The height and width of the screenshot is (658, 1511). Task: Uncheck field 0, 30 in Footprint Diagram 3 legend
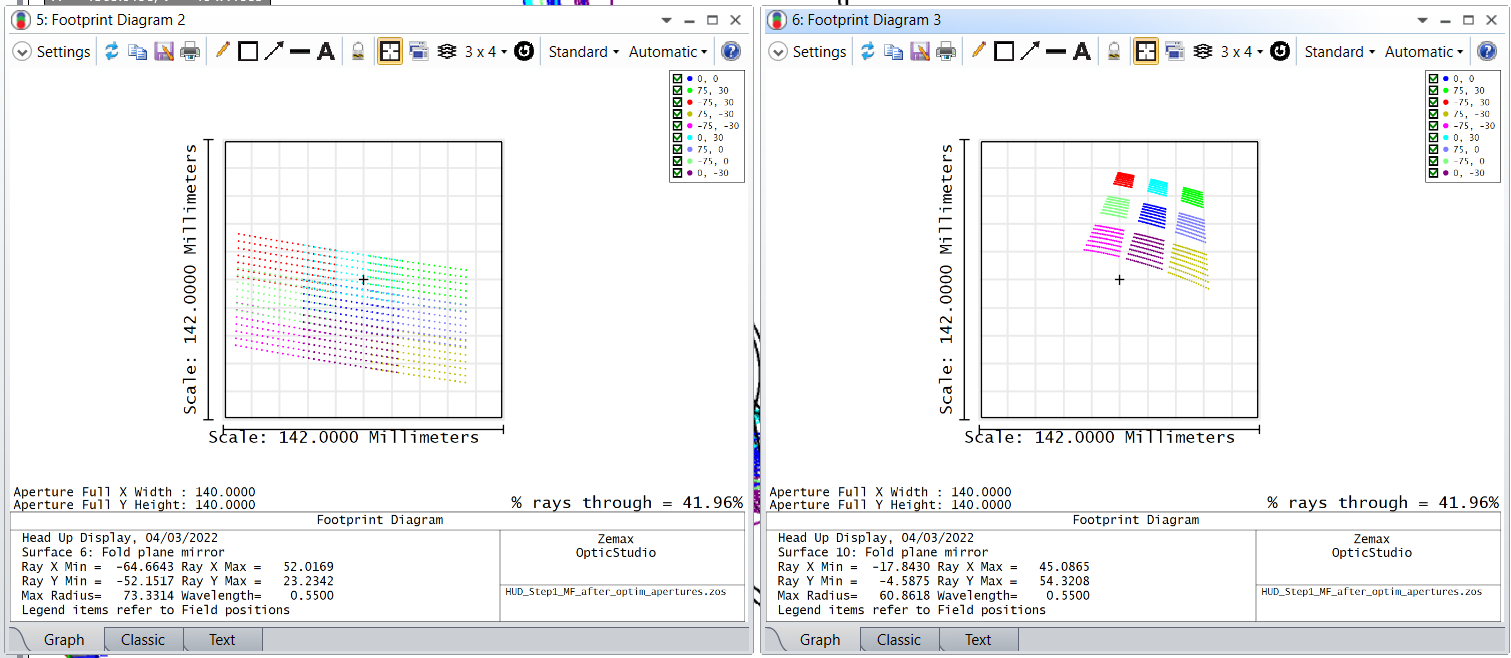click(x=1434, y=138)
